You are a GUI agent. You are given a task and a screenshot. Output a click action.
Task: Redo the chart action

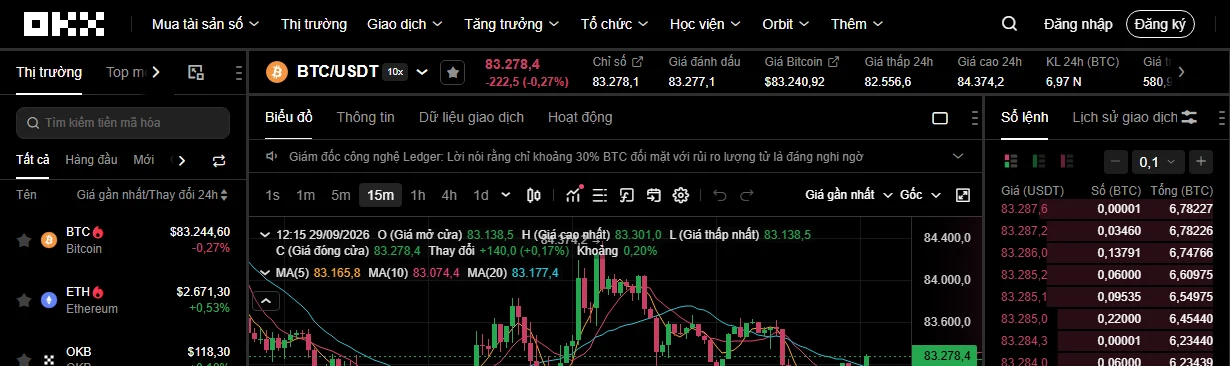748,195
